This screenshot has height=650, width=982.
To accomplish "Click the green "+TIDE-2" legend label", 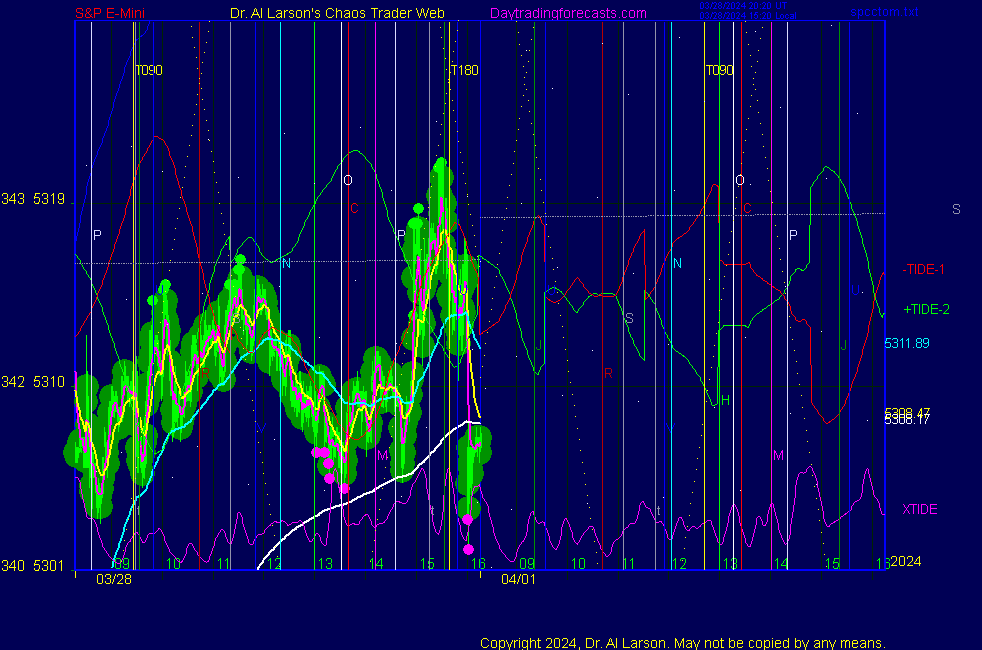I will (926, 309).
